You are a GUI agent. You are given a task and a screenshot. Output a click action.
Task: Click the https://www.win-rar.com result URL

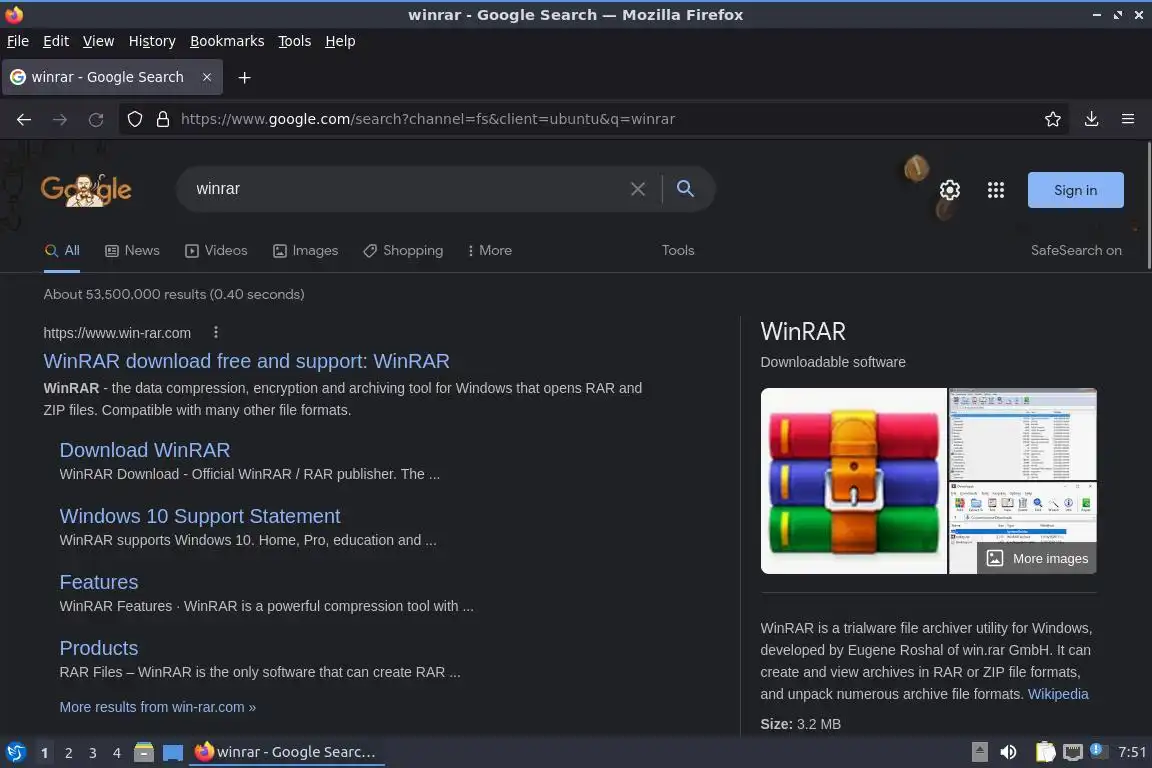(x=117, y=333)
